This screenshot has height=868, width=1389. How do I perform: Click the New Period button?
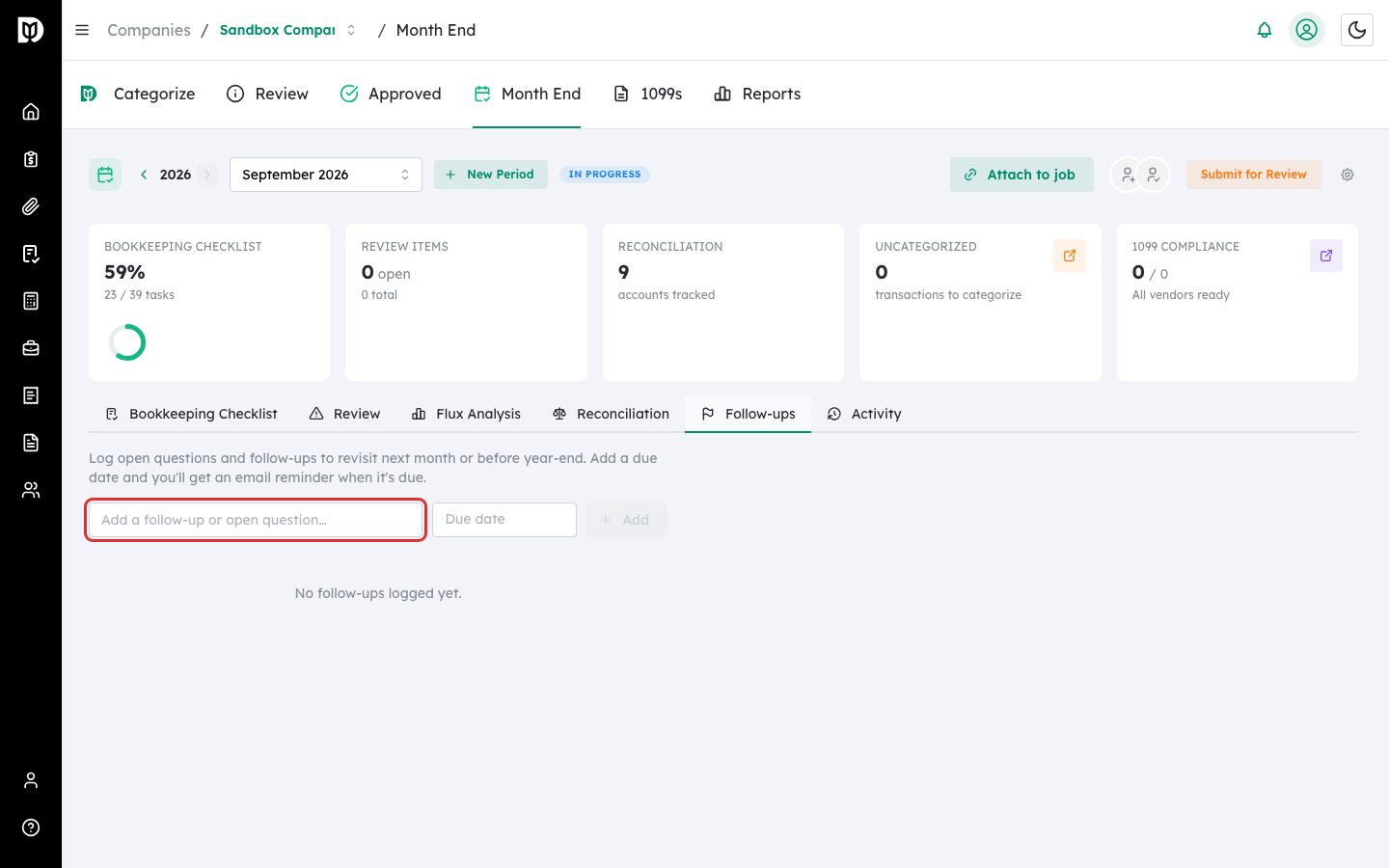[x=491, y=175]
